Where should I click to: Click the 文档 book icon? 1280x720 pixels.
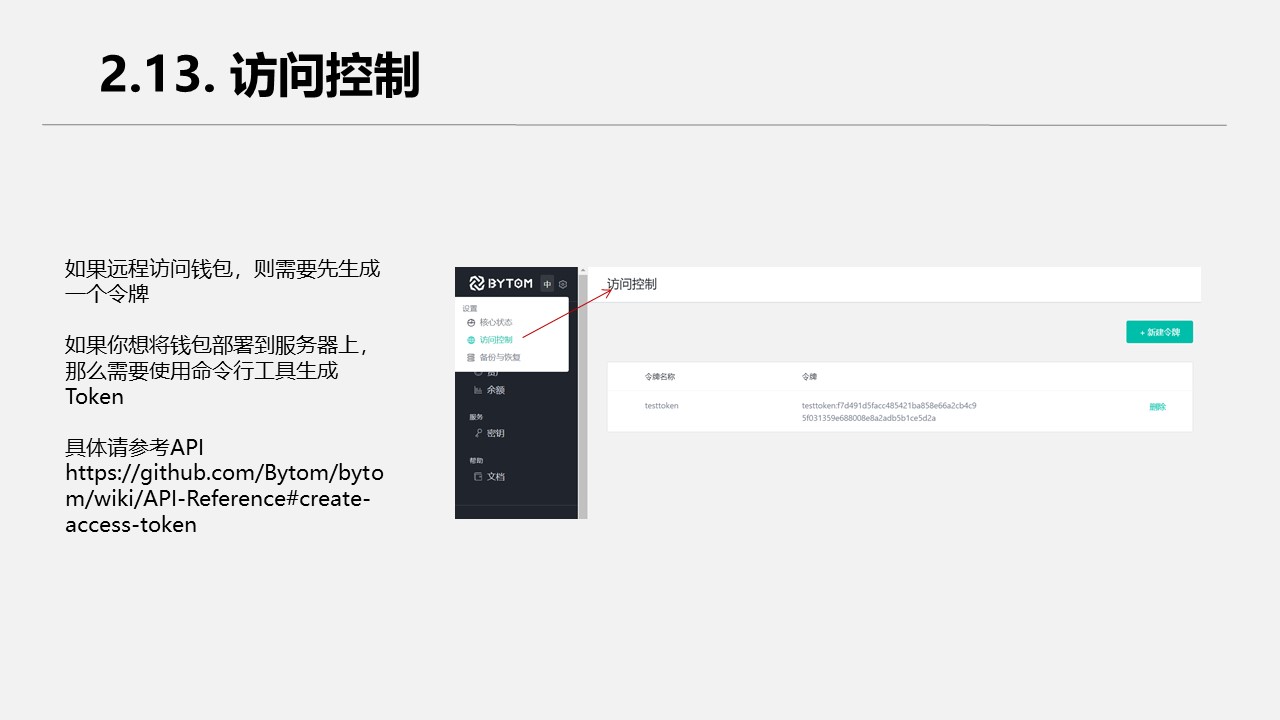[x=478, y=477]
